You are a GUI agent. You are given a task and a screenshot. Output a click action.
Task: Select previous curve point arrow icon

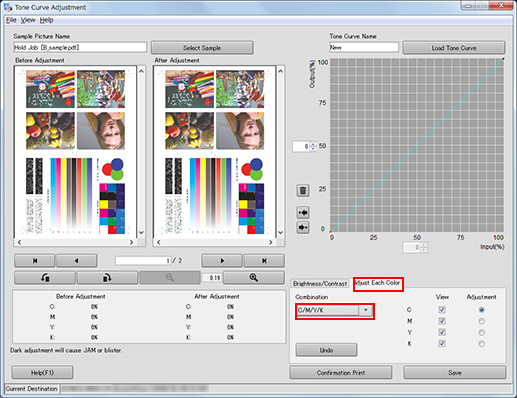coord(303,212)
